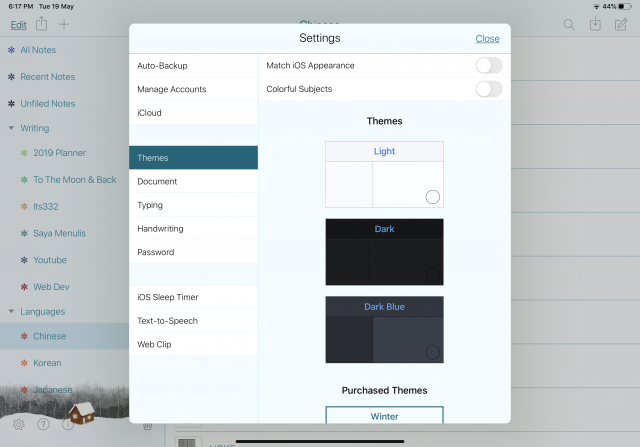Open Document settings
Screen dimensions: 640x447
tap(193, 181)
